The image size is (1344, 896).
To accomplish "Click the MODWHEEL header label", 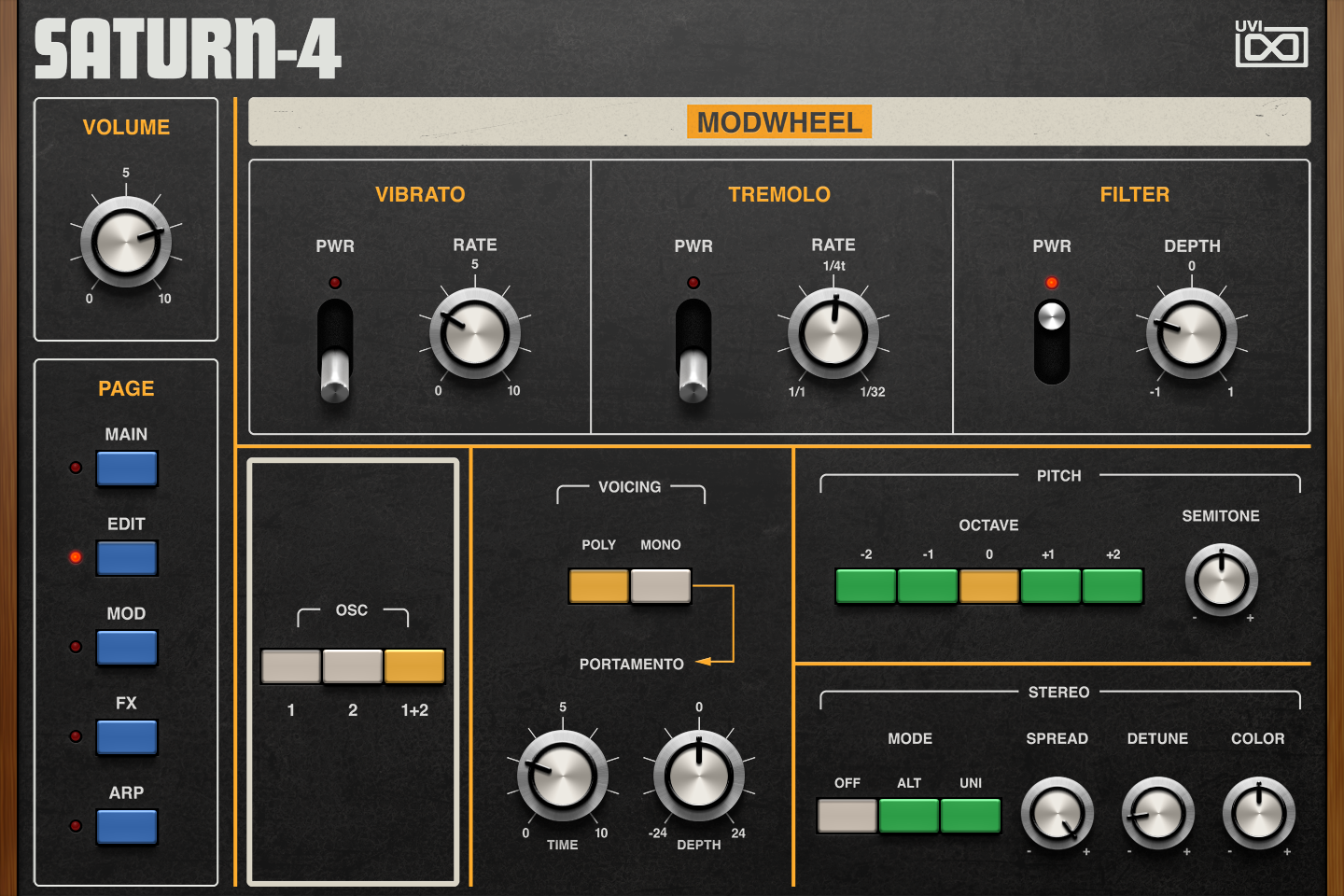I will pyautogui.click(x=779, y=122).
